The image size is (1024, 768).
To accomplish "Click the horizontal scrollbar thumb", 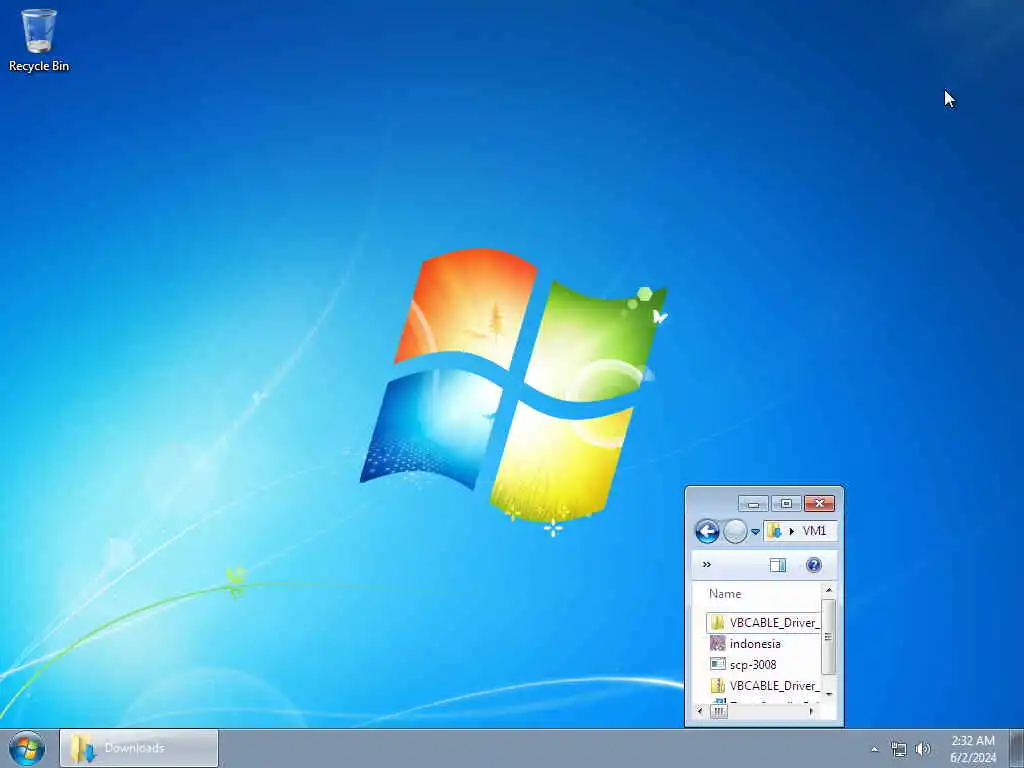I will pos(718,711).
